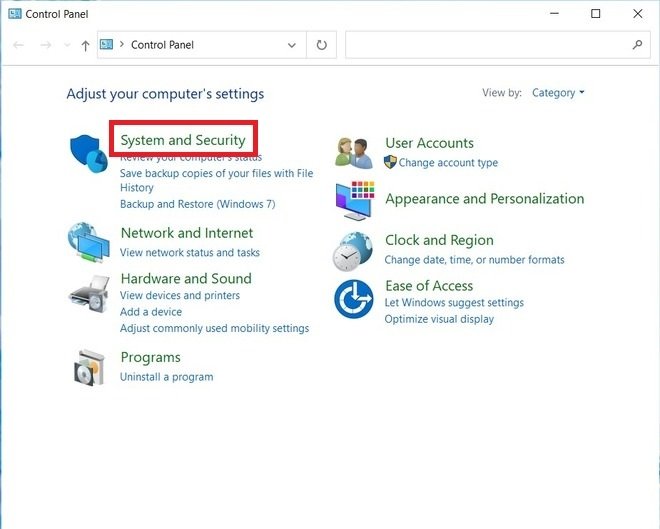Open the Programs category

pyautogui.click(x=151, y=357)
